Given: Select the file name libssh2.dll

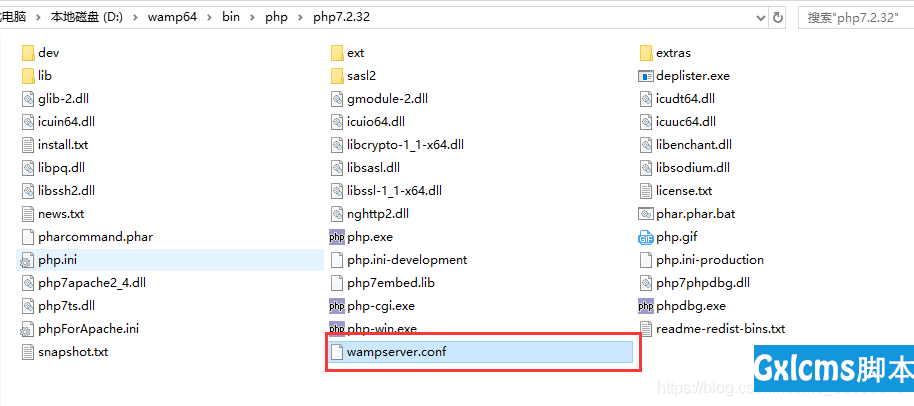Looking at the screenshot, I should [66, 191].
